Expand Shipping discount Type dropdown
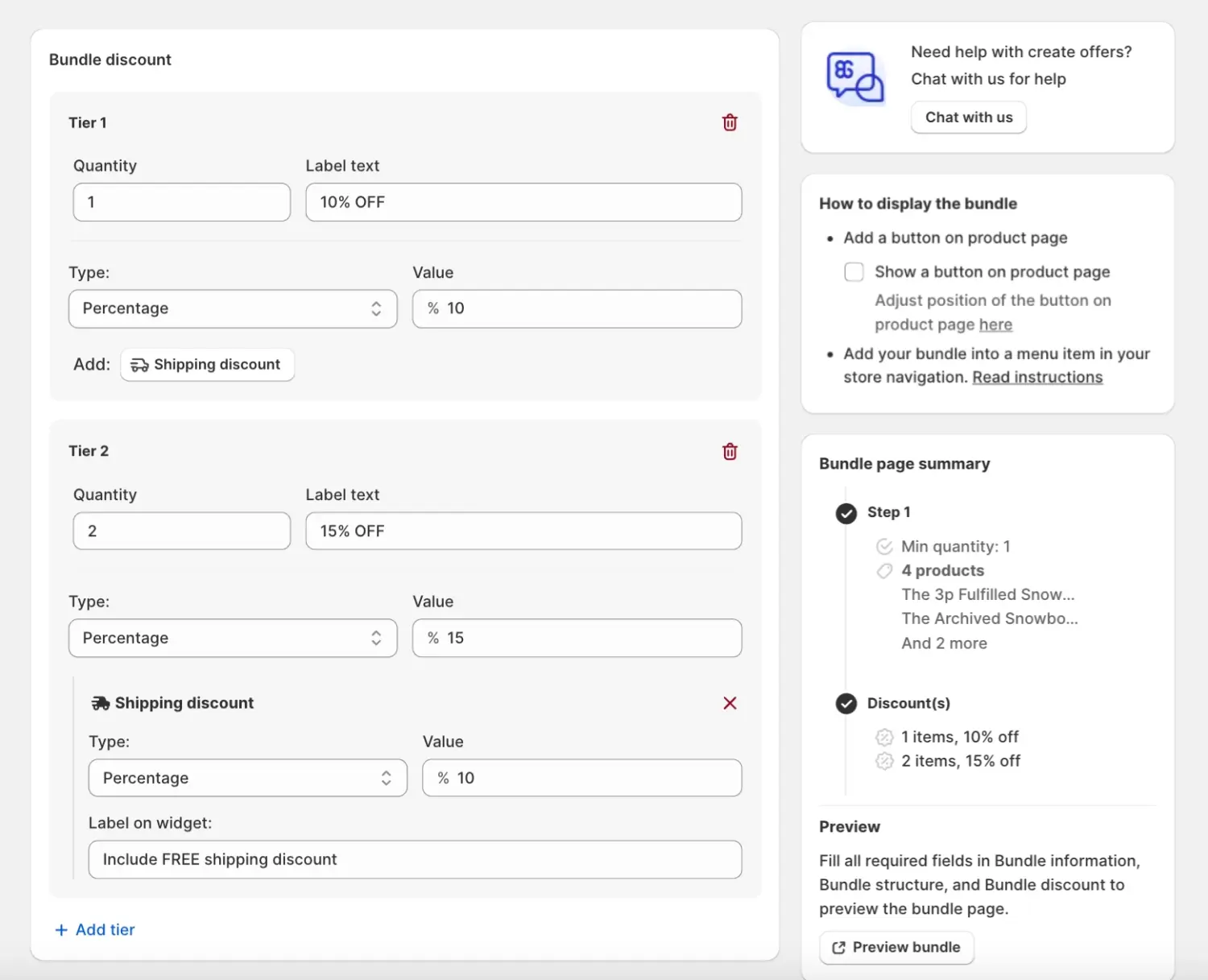The image size is (1208, 980). [x=247, y=778]
